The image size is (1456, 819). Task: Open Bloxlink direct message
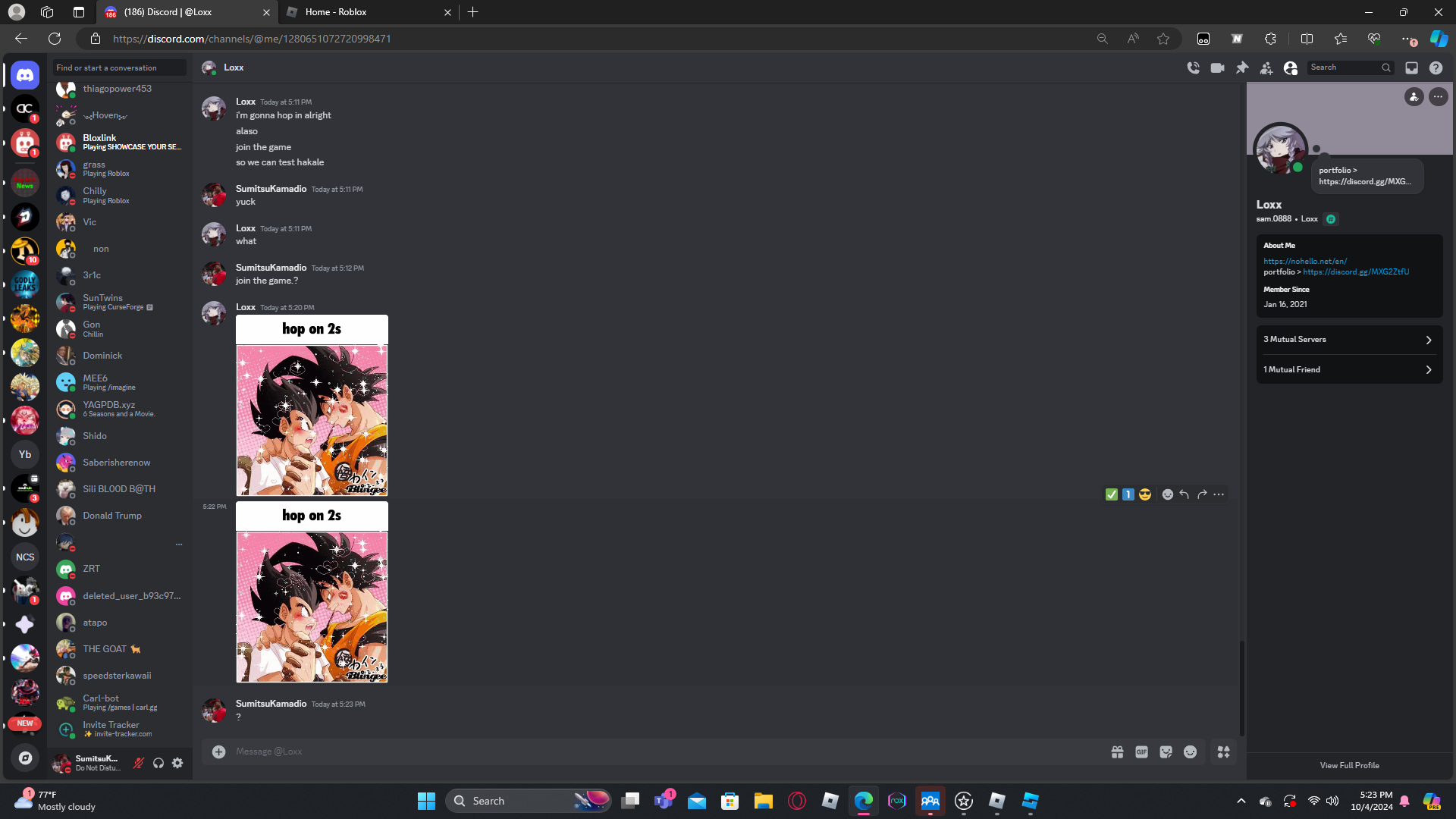pyautogui.click(x=120, y=142)
